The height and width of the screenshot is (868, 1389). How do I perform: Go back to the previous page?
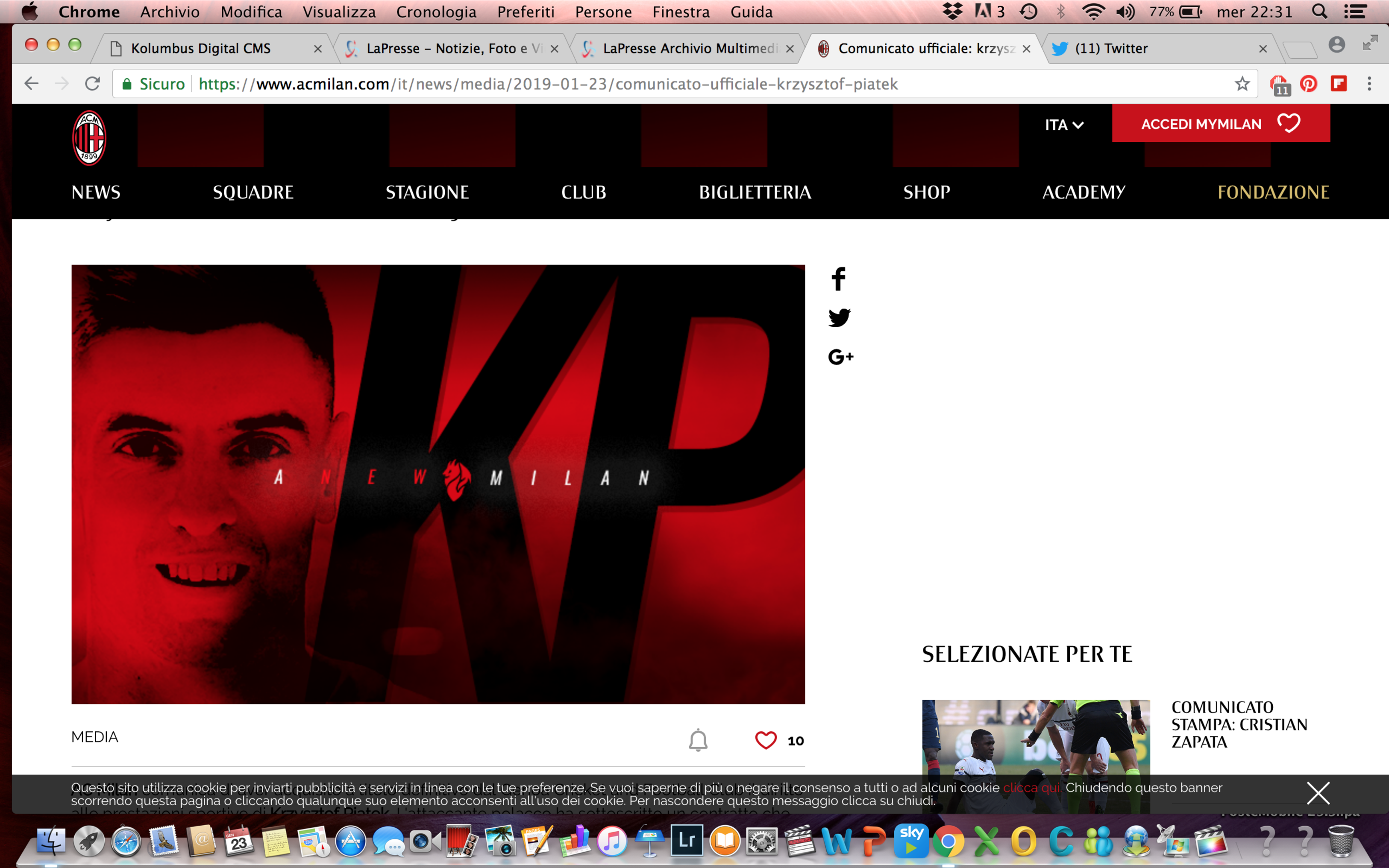click(32, 84)
